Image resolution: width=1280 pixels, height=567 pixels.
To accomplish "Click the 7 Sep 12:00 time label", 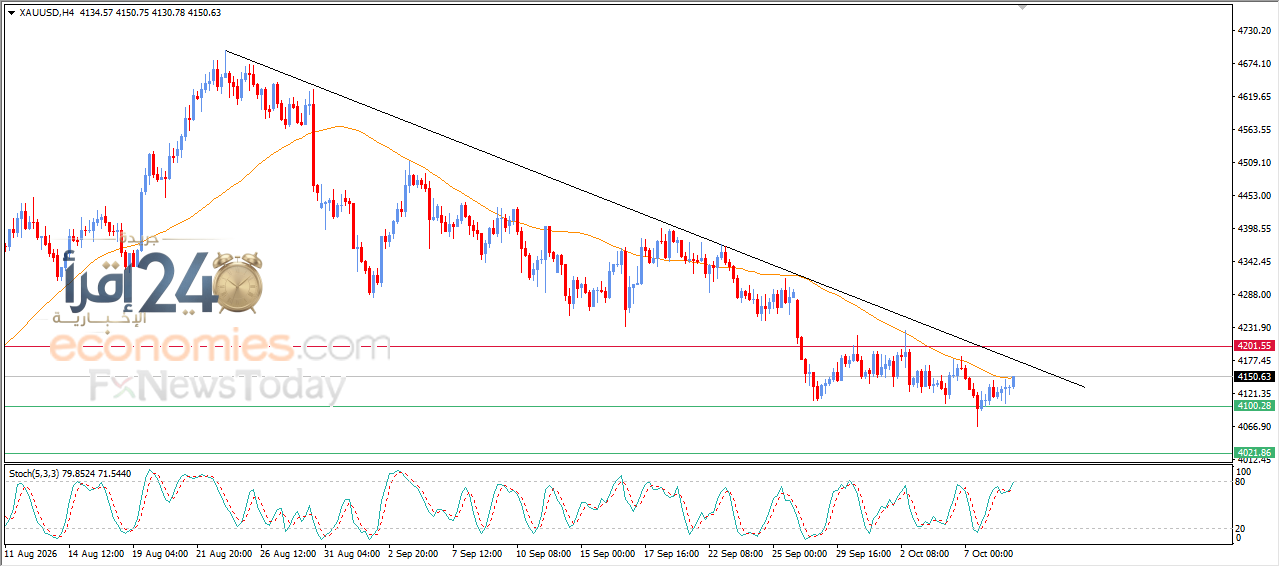I will coord(477,552).
